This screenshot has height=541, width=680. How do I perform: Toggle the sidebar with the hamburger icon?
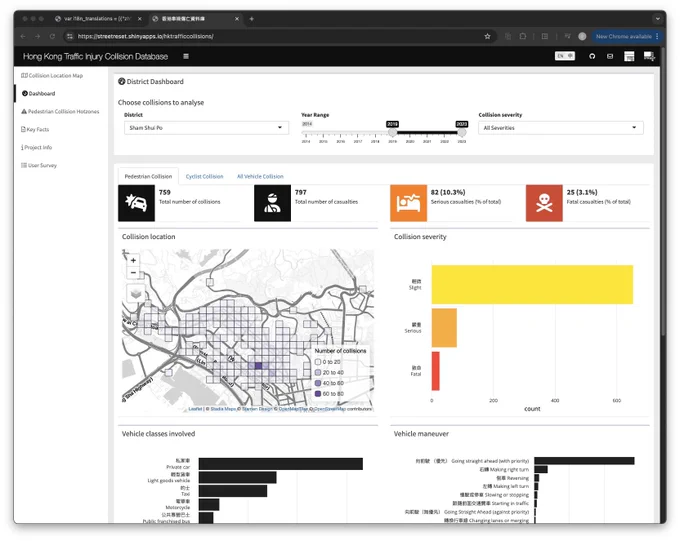[186, 56]
